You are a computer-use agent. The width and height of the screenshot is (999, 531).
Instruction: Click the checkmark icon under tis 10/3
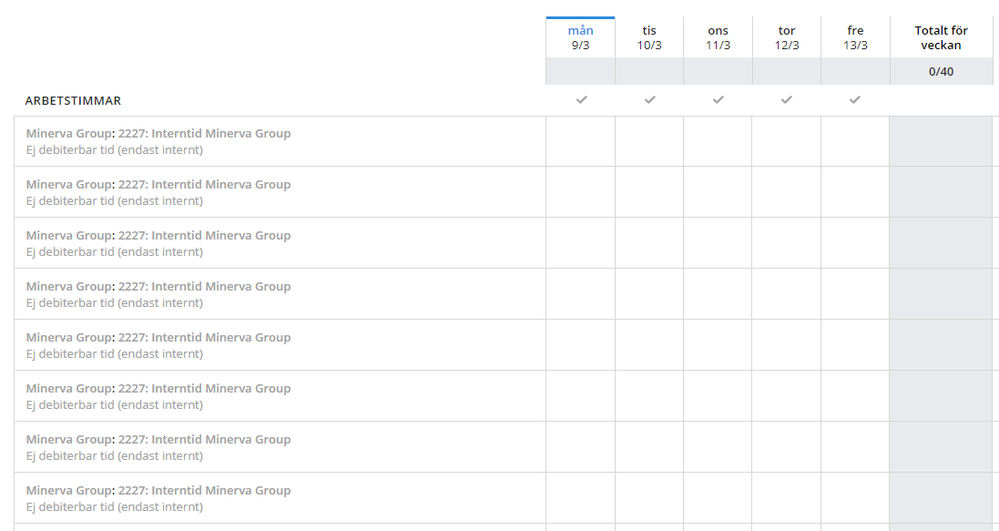click(x=650, y=99)
